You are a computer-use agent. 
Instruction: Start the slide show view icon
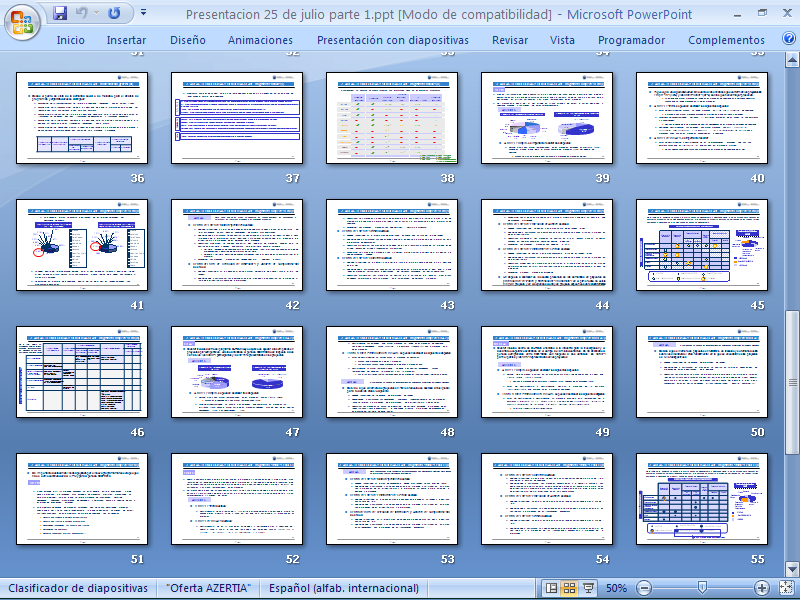click(587, 588)
